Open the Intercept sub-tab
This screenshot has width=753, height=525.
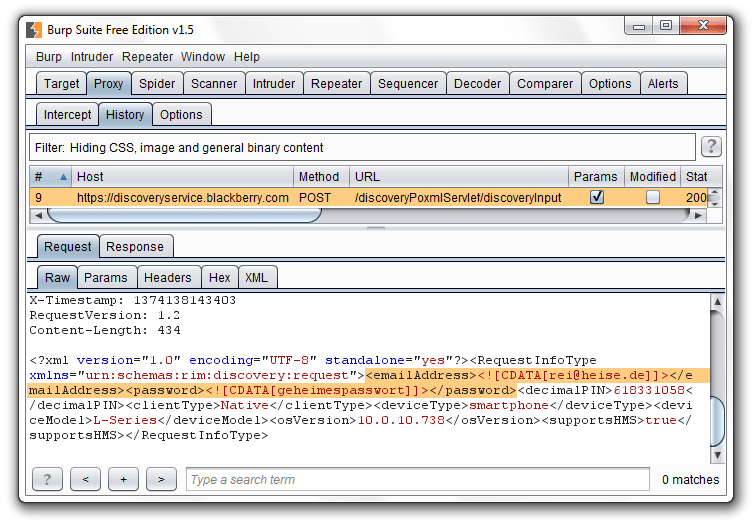coord(67,115)
